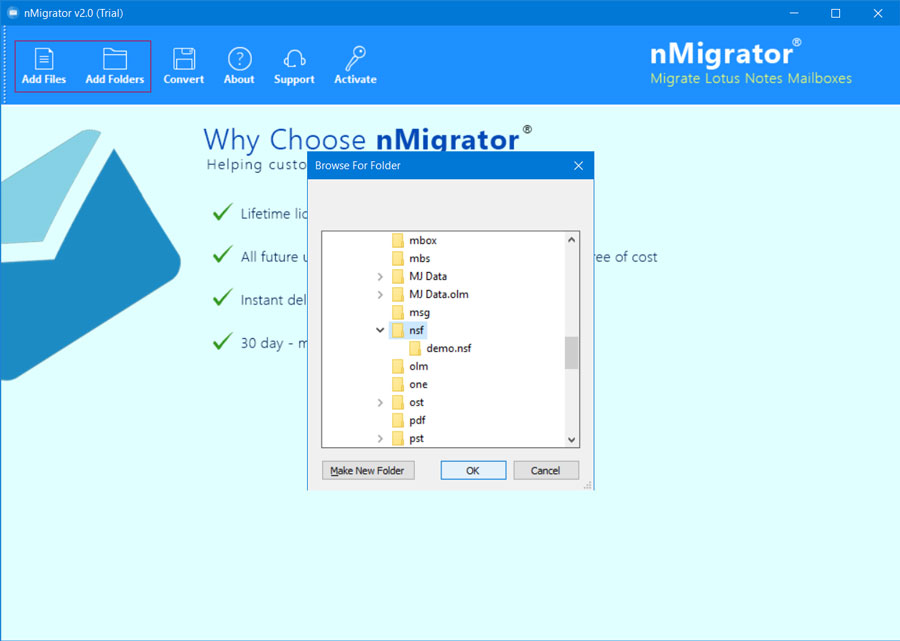Viewport: 900px width, 641px height.
Task: Click the nMigrator title bar app icon
Action: pos(13,13)
